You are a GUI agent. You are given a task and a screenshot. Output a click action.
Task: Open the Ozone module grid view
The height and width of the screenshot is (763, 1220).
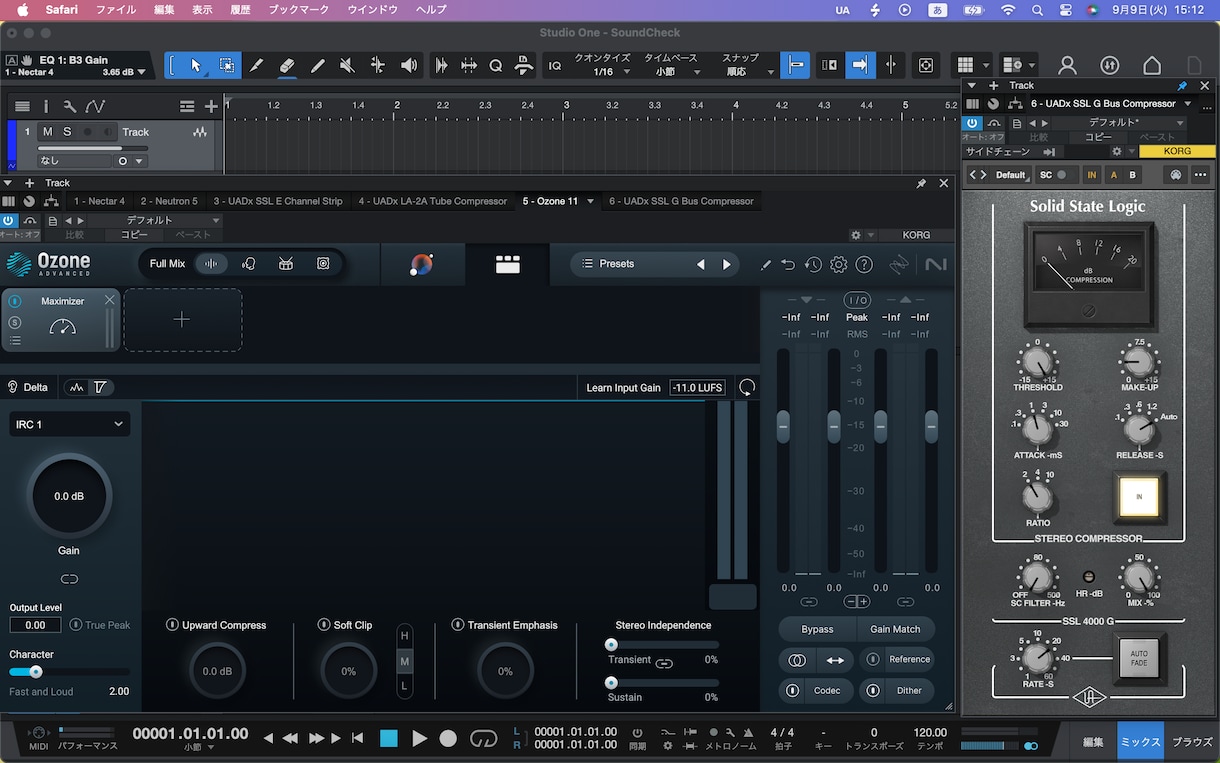[x=508, y=264]
